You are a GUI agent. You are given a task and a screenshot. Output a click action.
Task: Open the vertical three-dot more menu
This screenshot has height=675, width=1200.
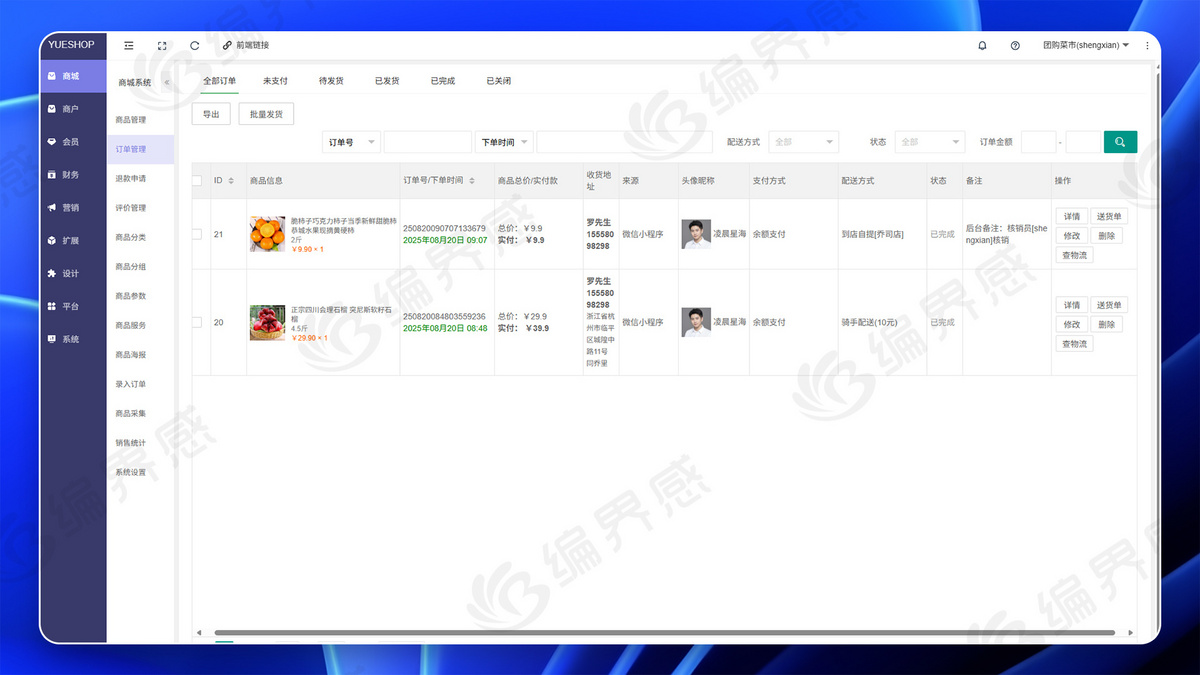click(x=1147, y=45)
